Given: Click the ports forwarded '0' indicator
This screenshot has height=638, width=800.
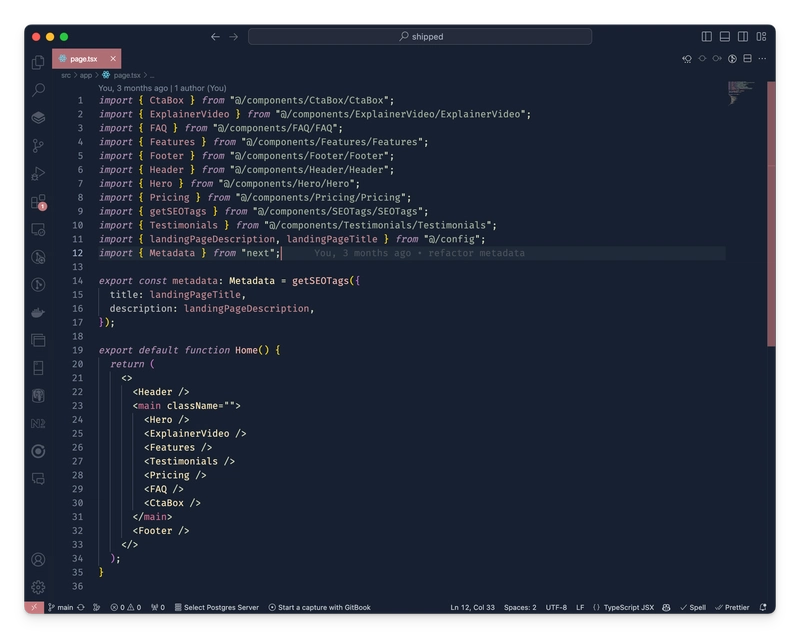Looking at the screenshot, I should (158, 607).
